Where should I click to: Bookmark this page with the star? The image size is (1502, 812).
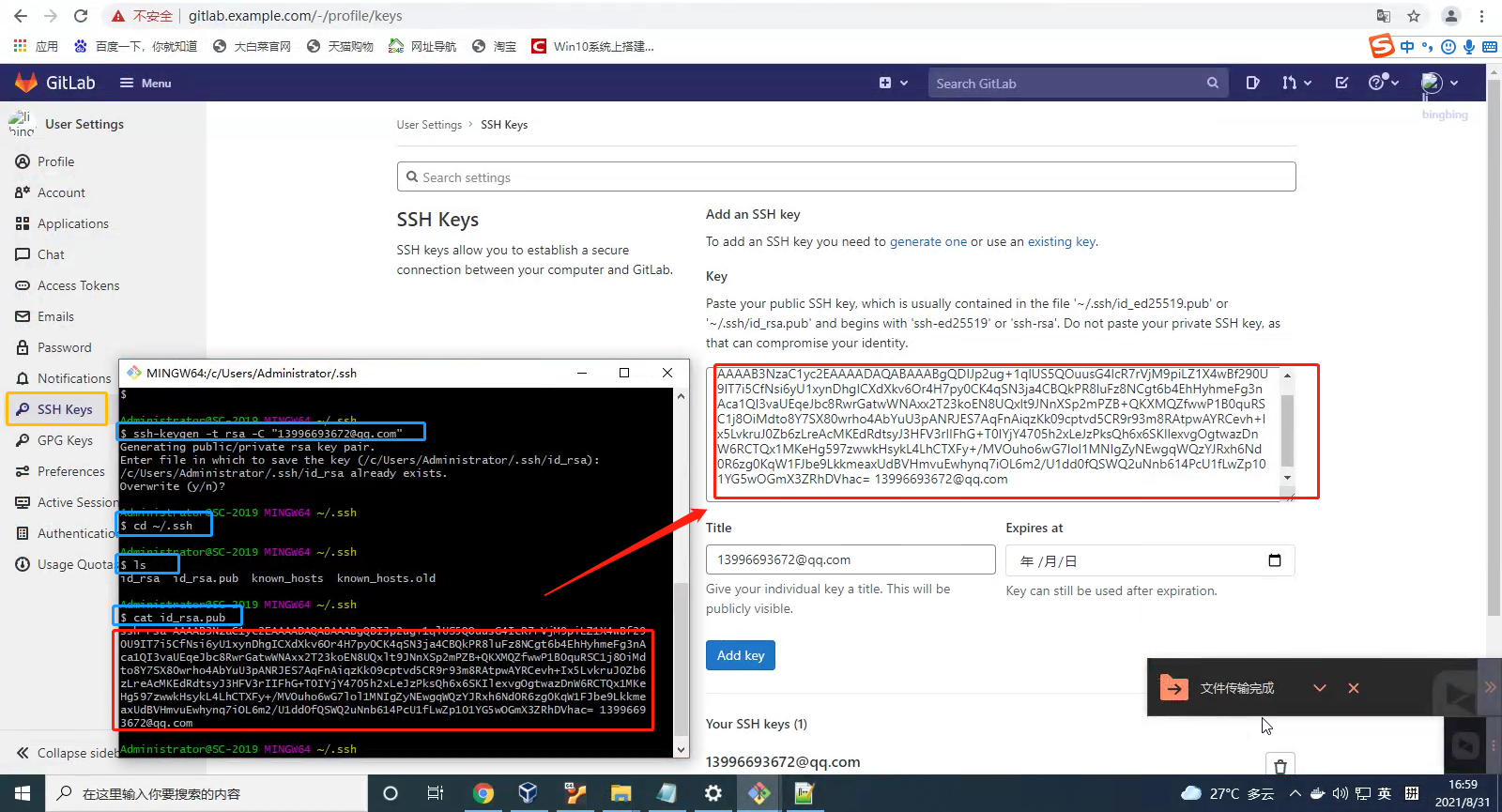point(1414,16)
